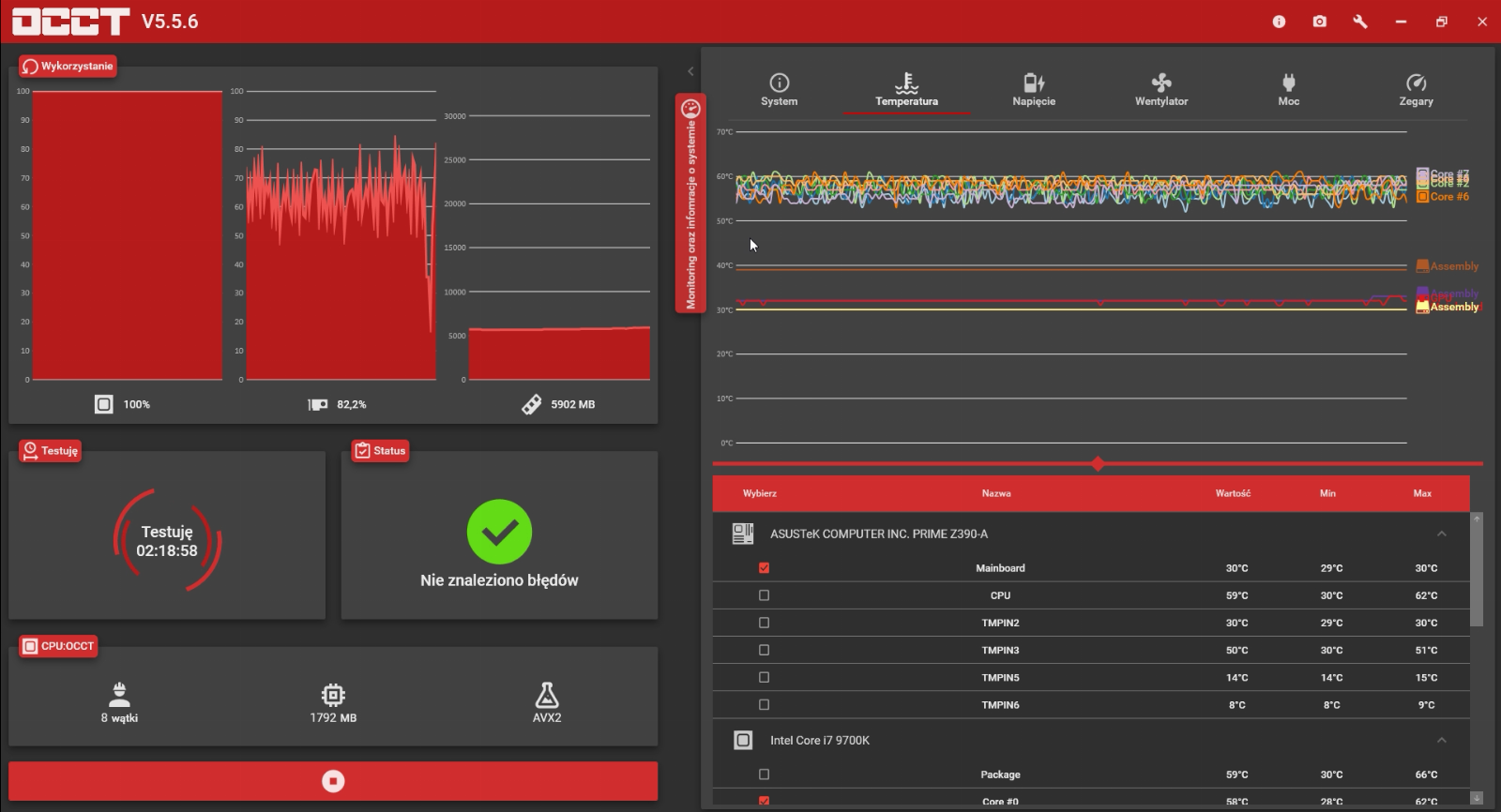Viewport: 1501px width, 812px height.
Task: Click the OCCT logo
Action: coord(70,22)
